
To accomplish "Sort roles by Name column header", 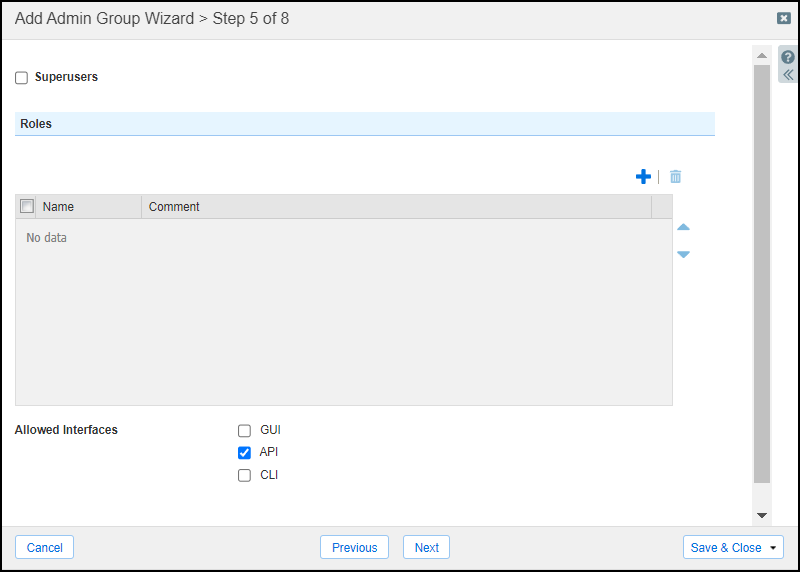I will coord(89,207).
